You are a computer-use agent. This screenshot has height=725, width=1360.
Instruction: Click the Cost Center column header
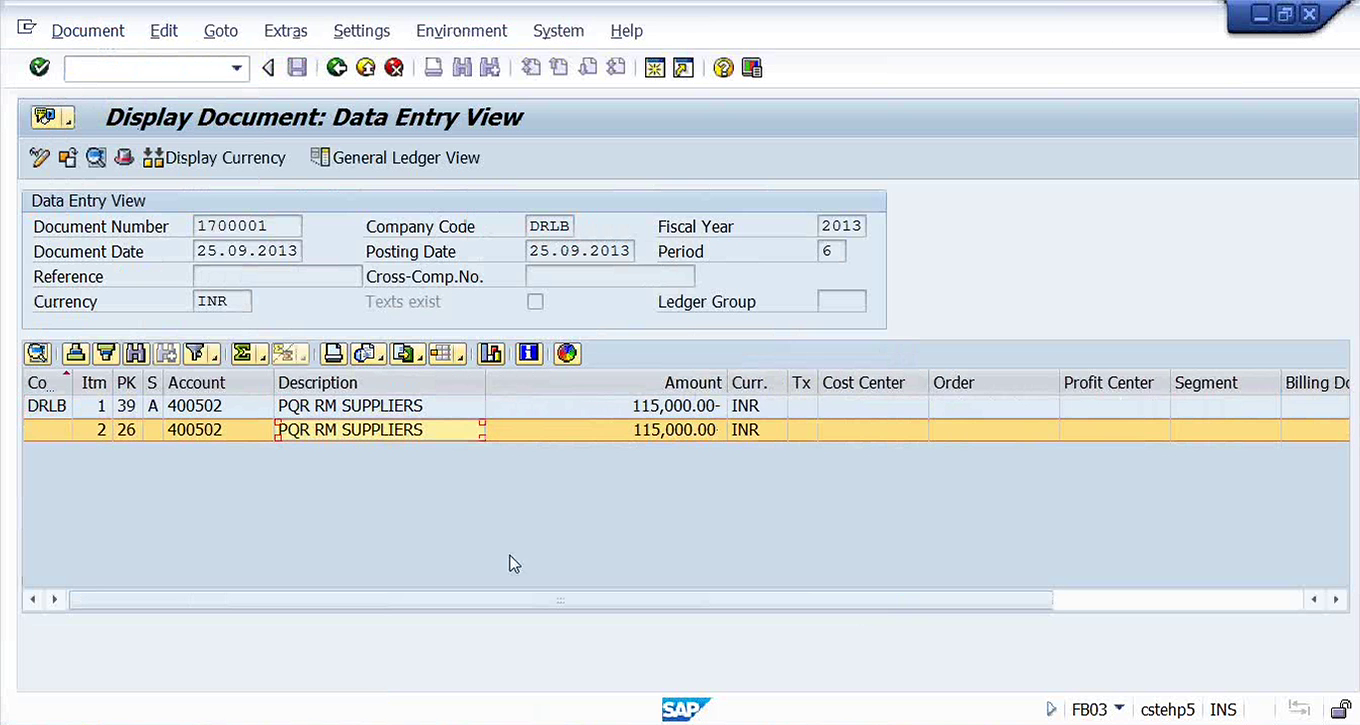pyautogui.click(x=873, y=383)
